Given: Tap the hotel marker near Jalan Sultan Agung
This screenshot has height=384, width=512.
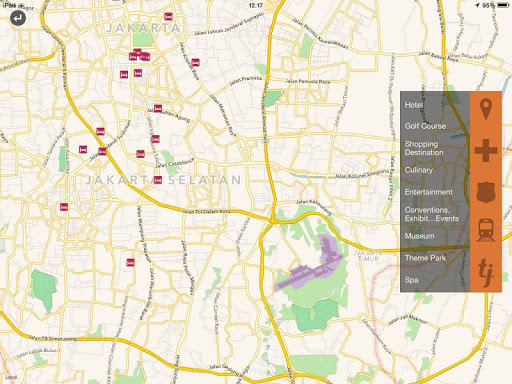Looking at the screenshot, I should tap(158, 108).
